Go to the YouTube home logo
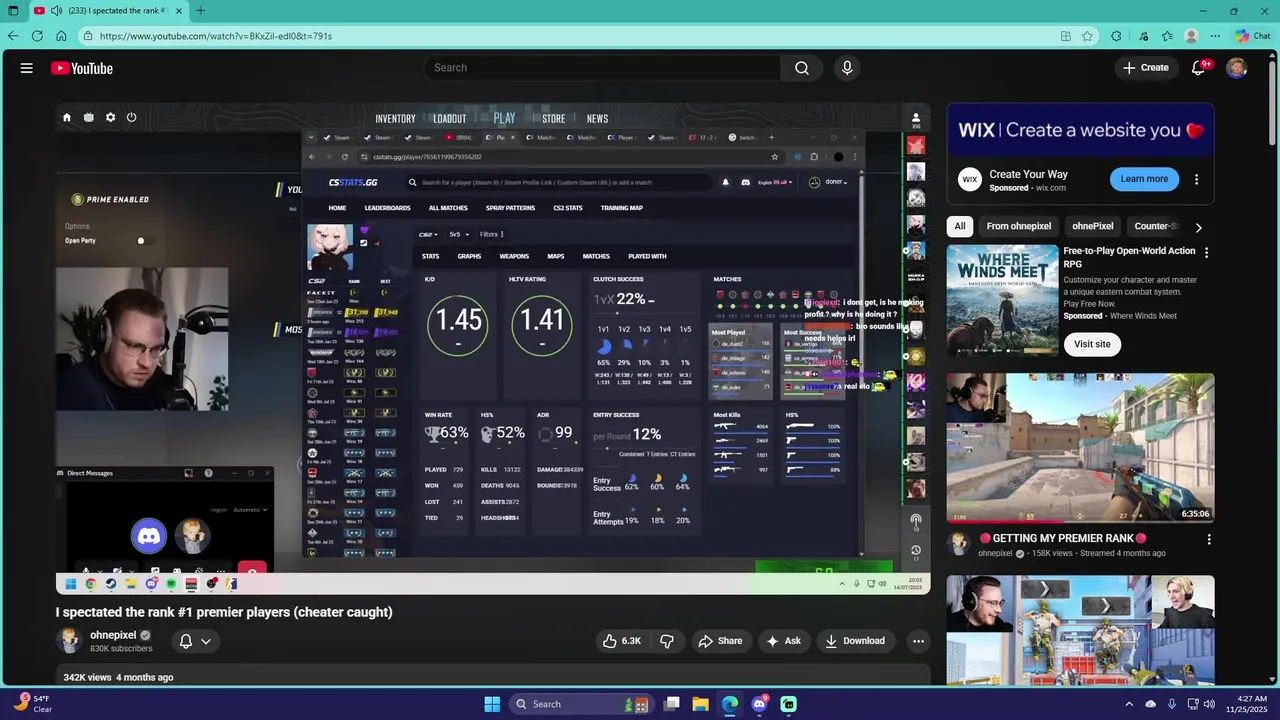 [82, 68]
